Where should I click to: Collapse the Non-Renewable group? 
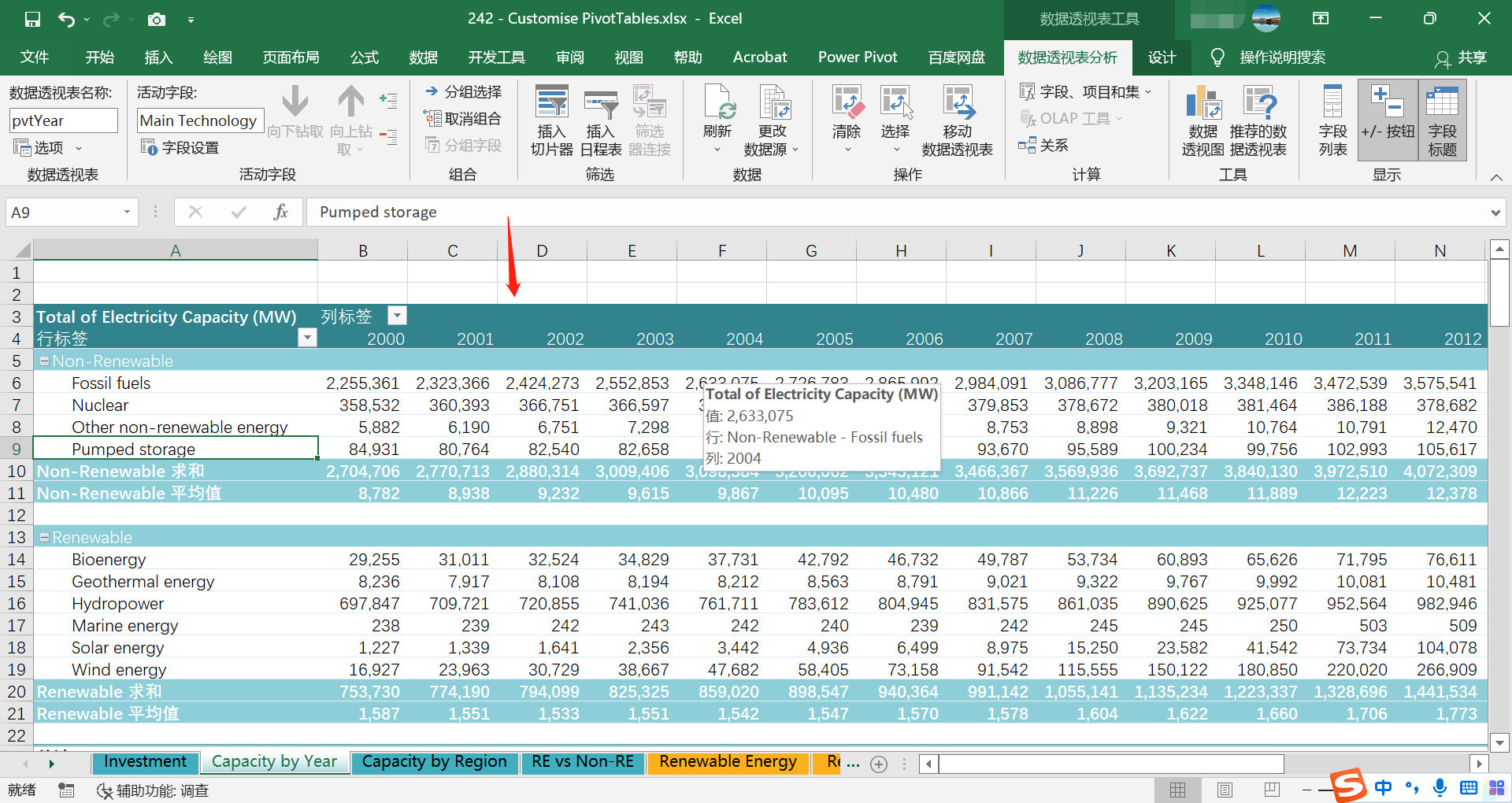click(x=45, y=361)
